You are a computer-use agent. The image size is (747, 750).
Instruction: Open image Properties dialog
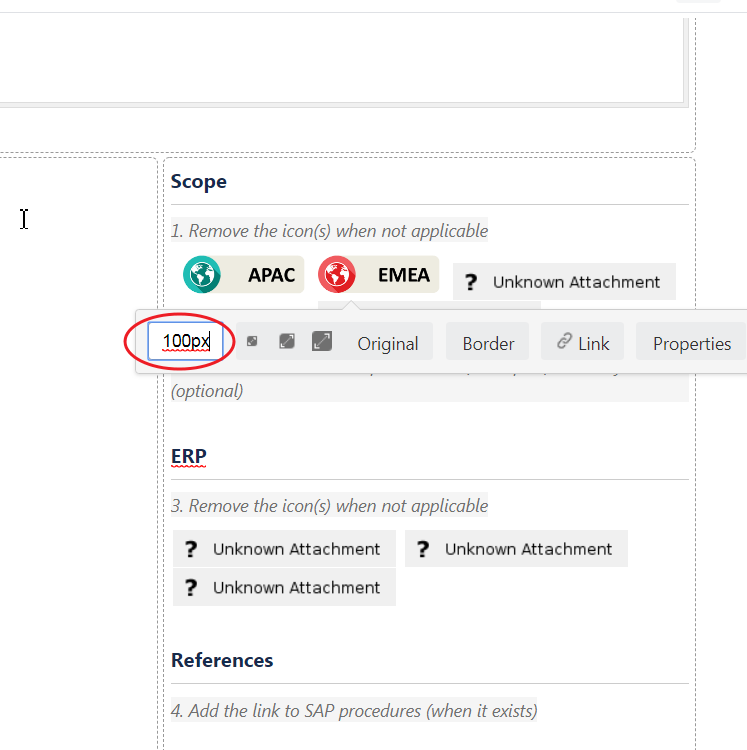[691, 343]
